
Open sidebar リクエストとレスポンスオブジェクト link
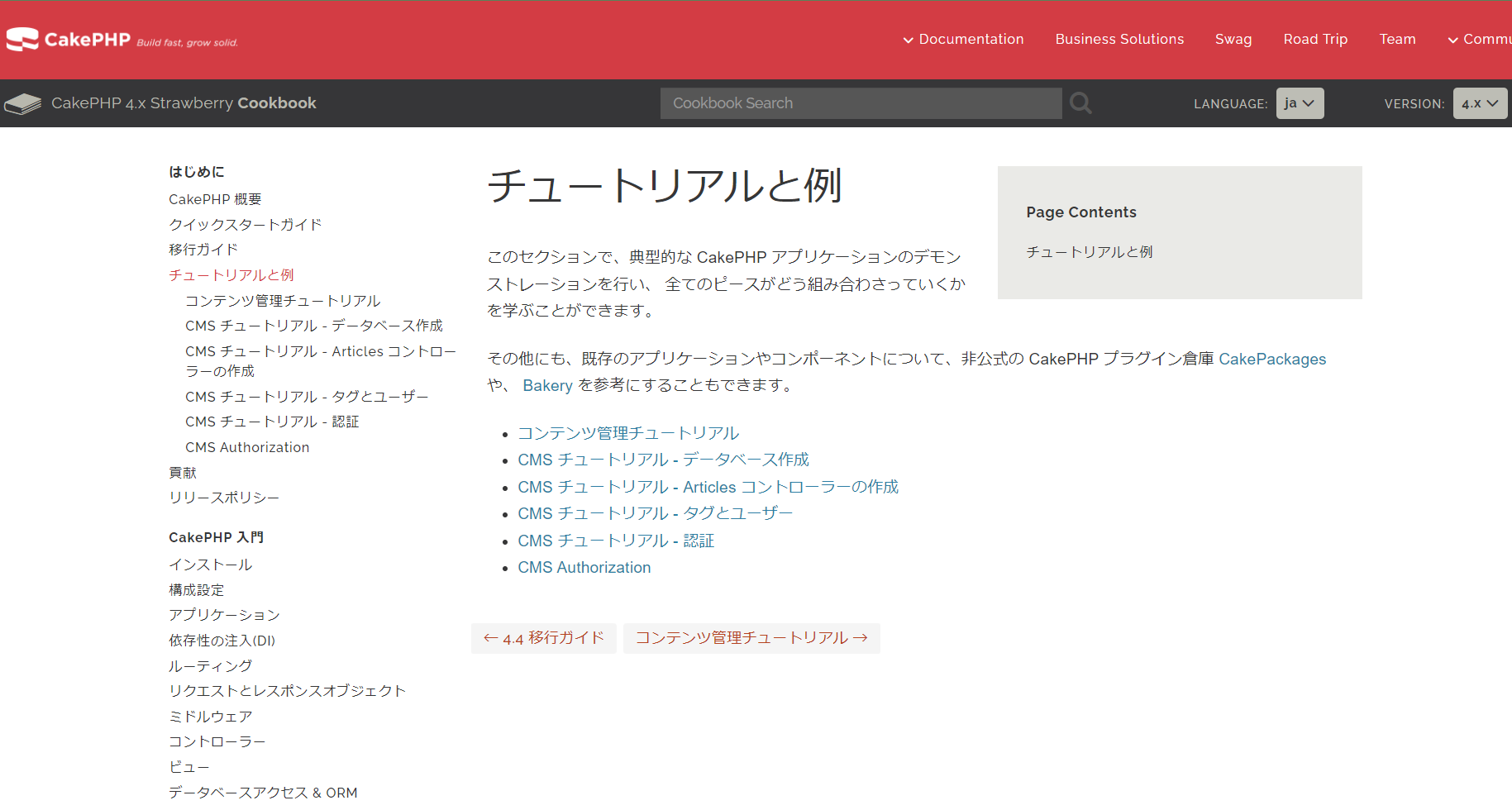click(287, 691)
